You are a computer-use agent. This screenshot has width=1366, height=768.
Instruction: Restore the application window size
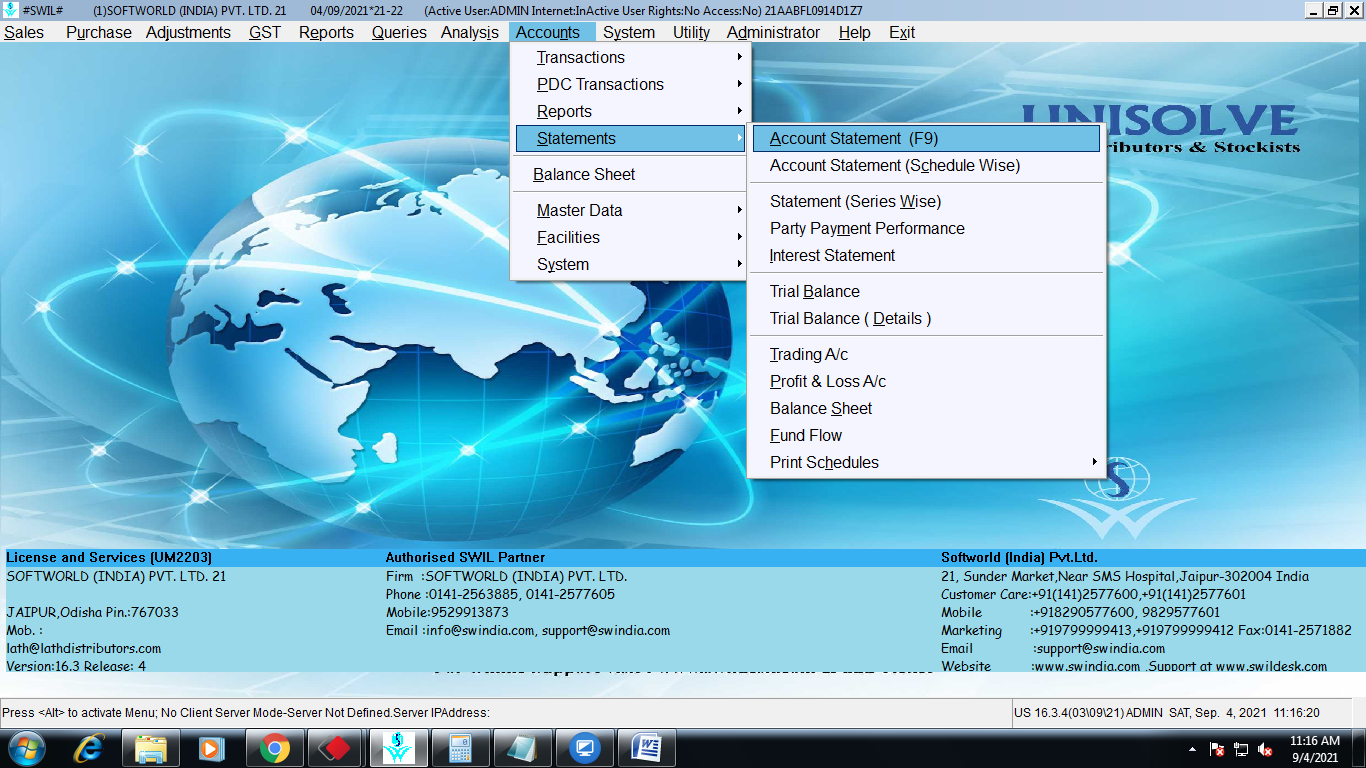pyautogui.click(x=1333, y=10)
